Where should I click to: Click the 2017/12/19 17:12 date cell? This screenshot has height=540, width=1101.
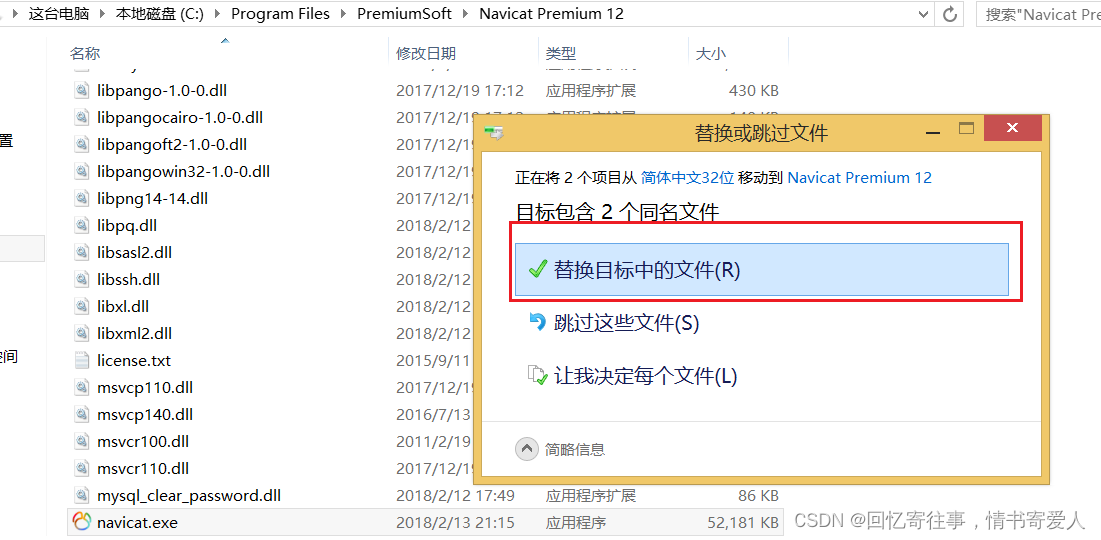point(460,91)
